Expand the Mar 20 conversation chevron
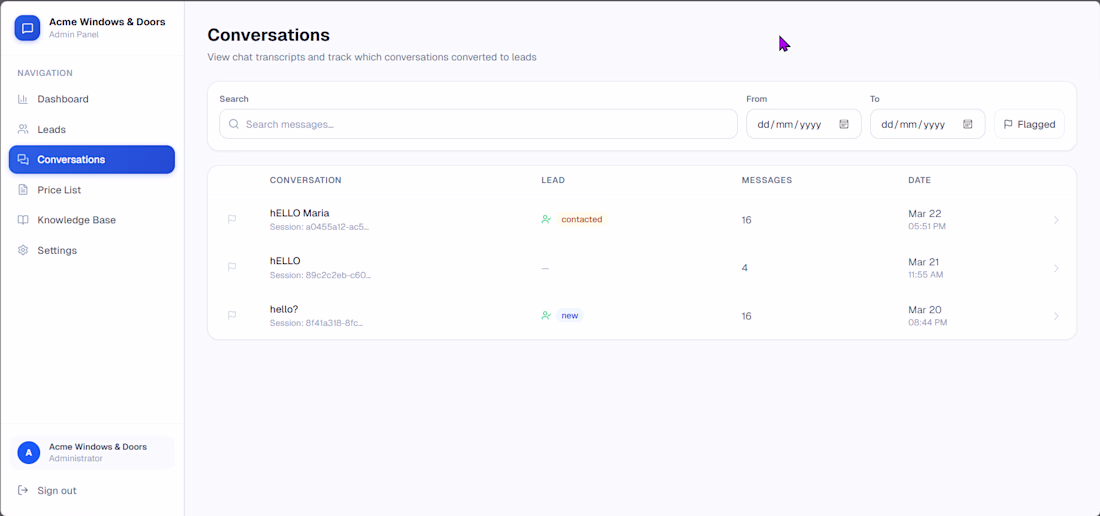Viewport: 1100px width, 516px height. [1056, 316]
